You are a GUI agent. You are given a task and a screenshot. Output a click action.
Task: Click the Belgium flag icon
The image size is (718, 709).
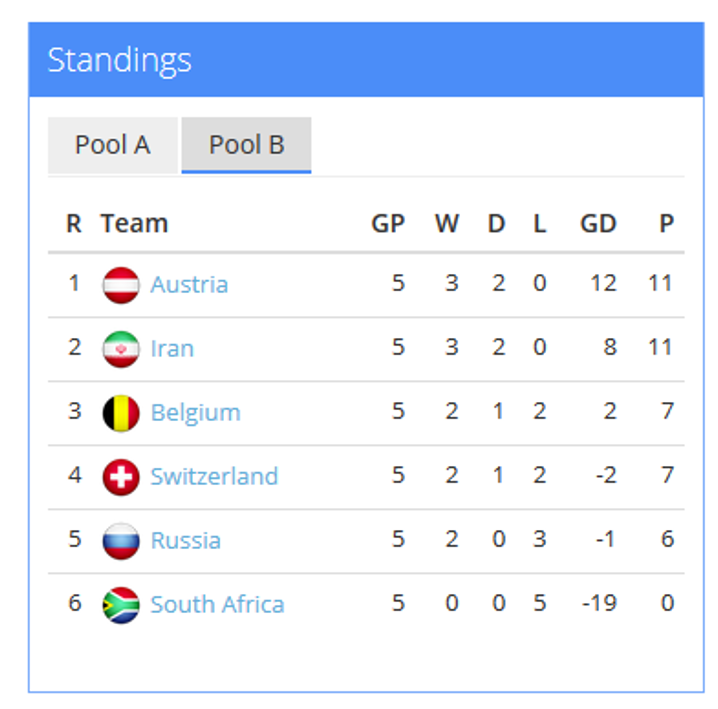121,413
